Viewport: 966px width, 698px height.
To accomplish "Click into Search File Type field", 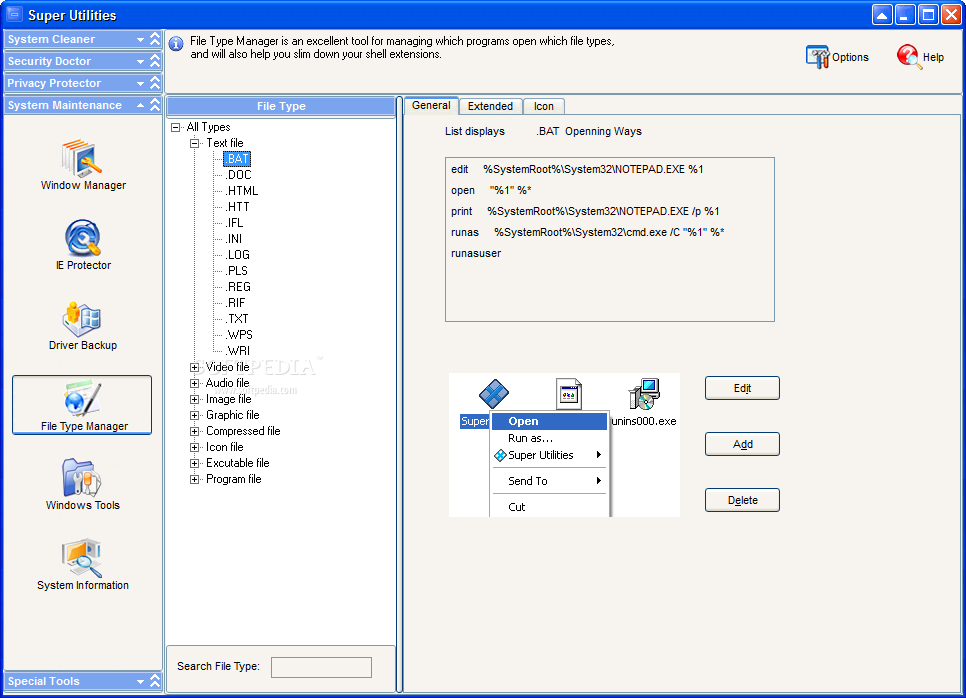I will pyautogui.click(x=321, y=667).
